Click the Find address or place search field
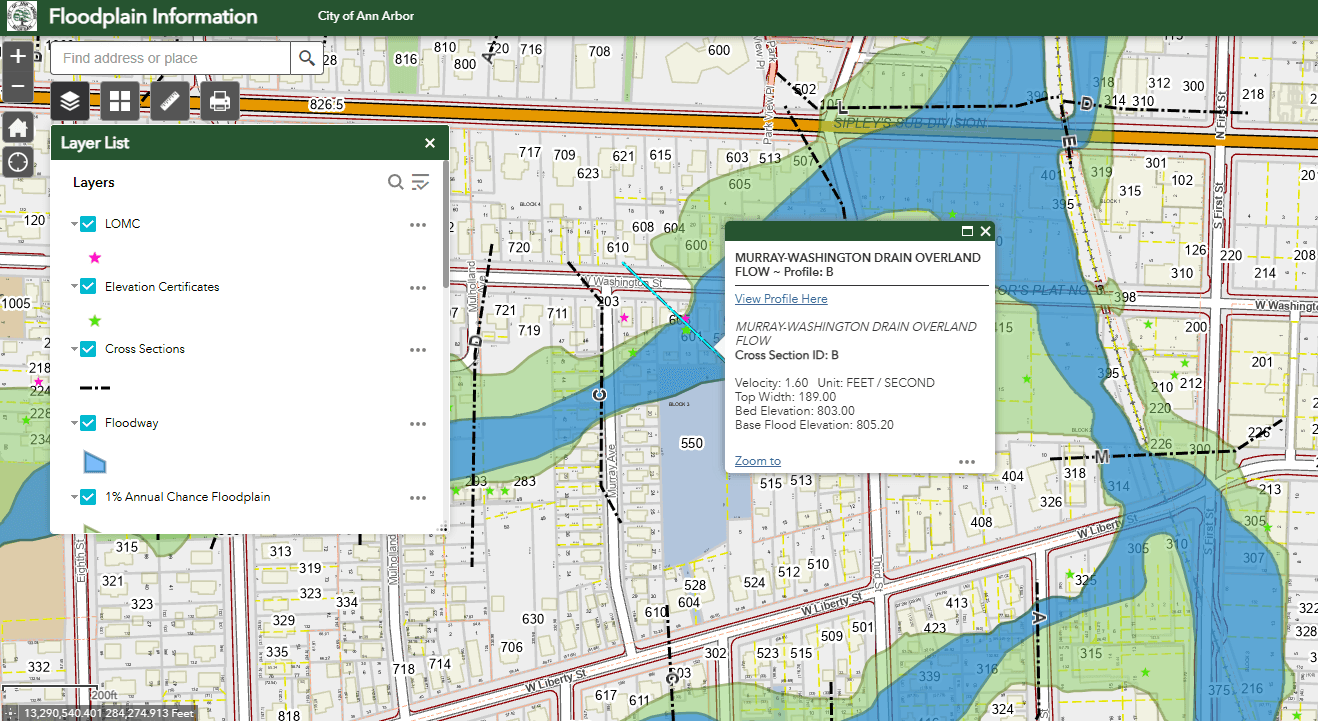 tap(170, 58)
